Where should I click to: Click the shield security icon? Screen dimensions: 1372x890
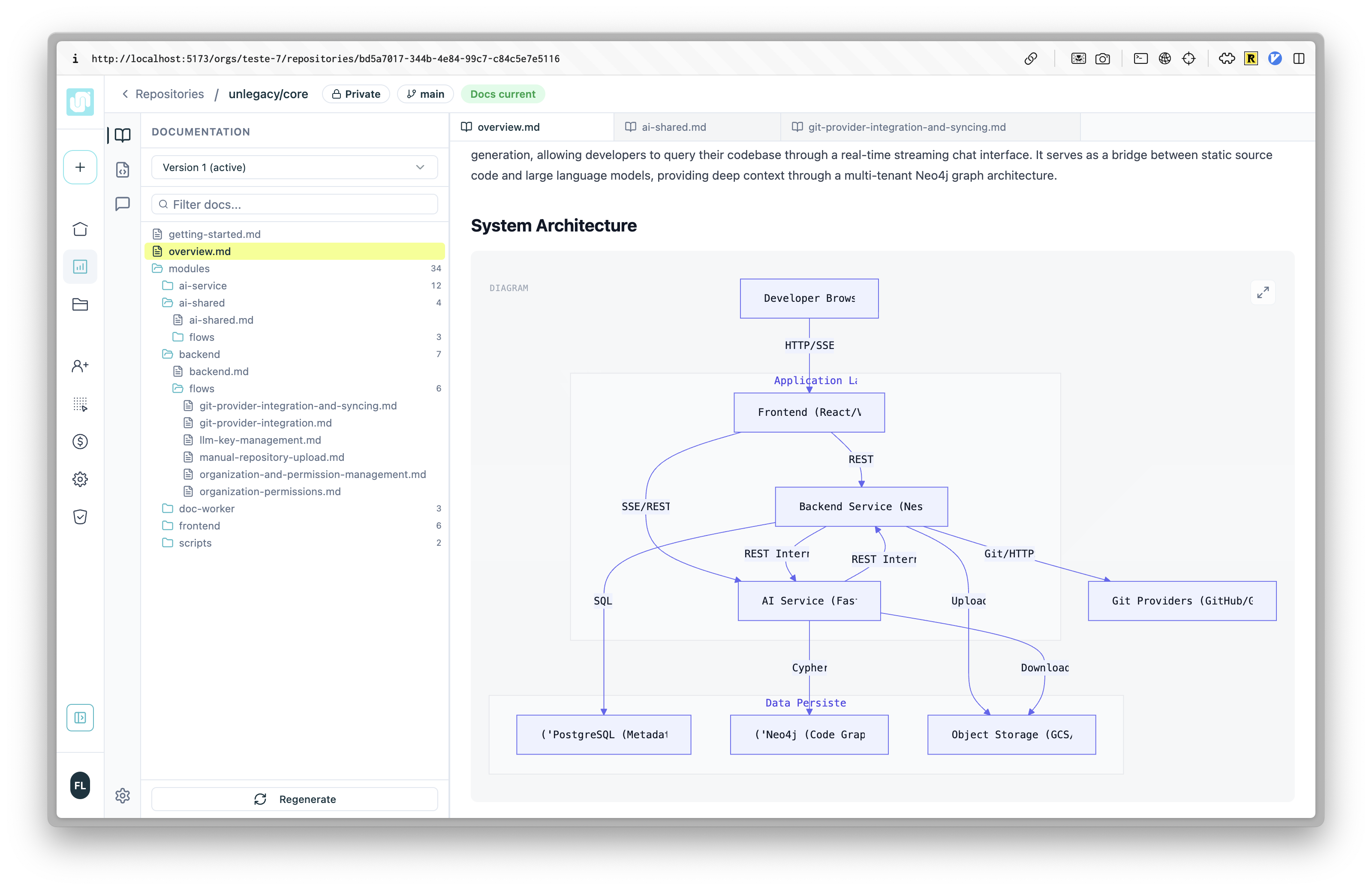tap(80, 517)
